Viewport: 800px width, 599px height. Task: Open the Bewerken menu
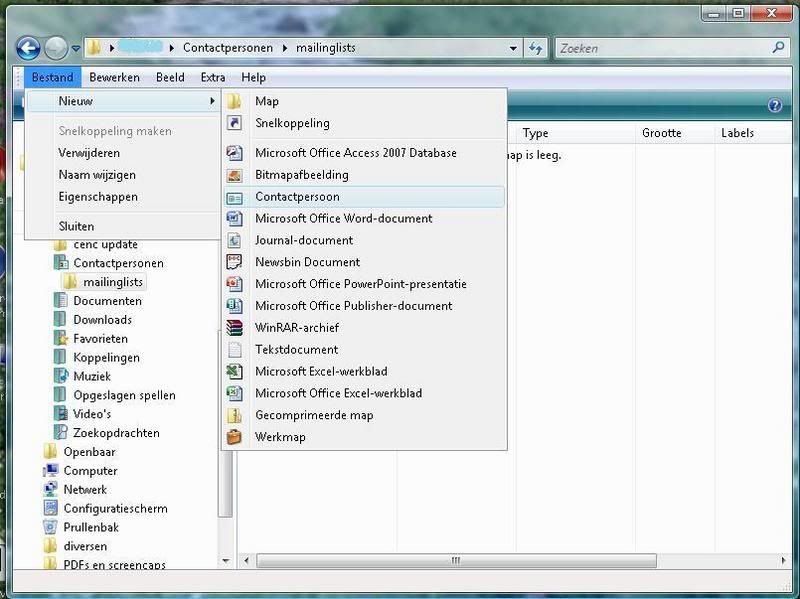[114, 77]
